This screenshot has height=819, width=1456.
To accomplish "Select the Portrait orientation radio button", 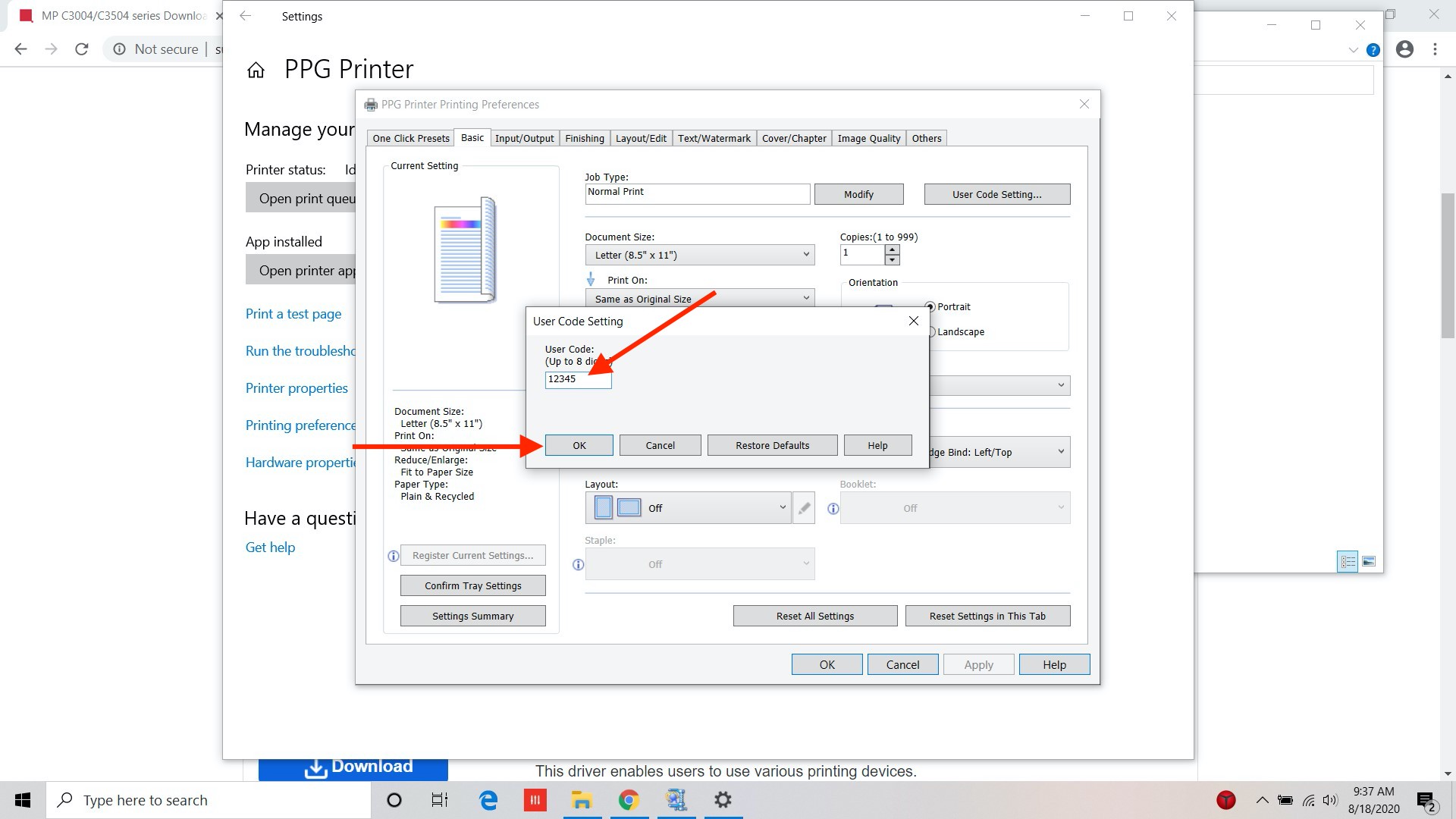I will pyautogui.click(x=930, y=307).
